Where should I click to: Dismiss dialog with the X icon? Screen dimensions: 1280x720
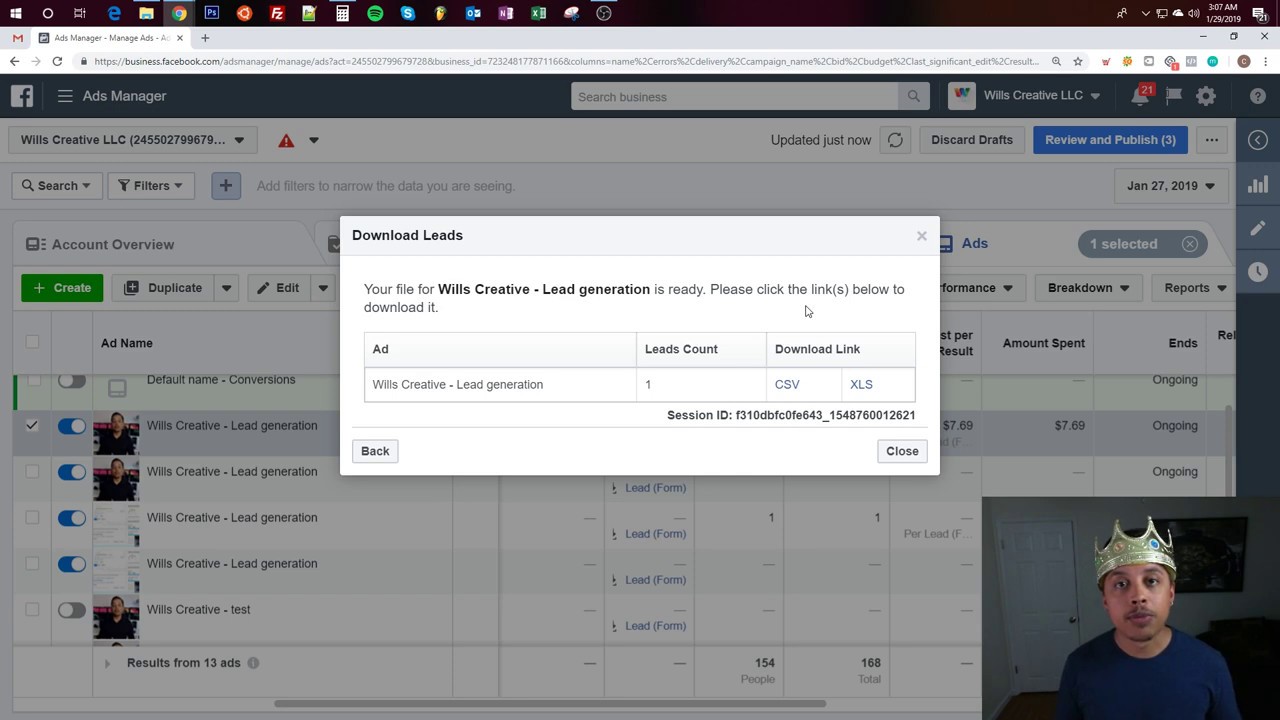coord(922,236)
